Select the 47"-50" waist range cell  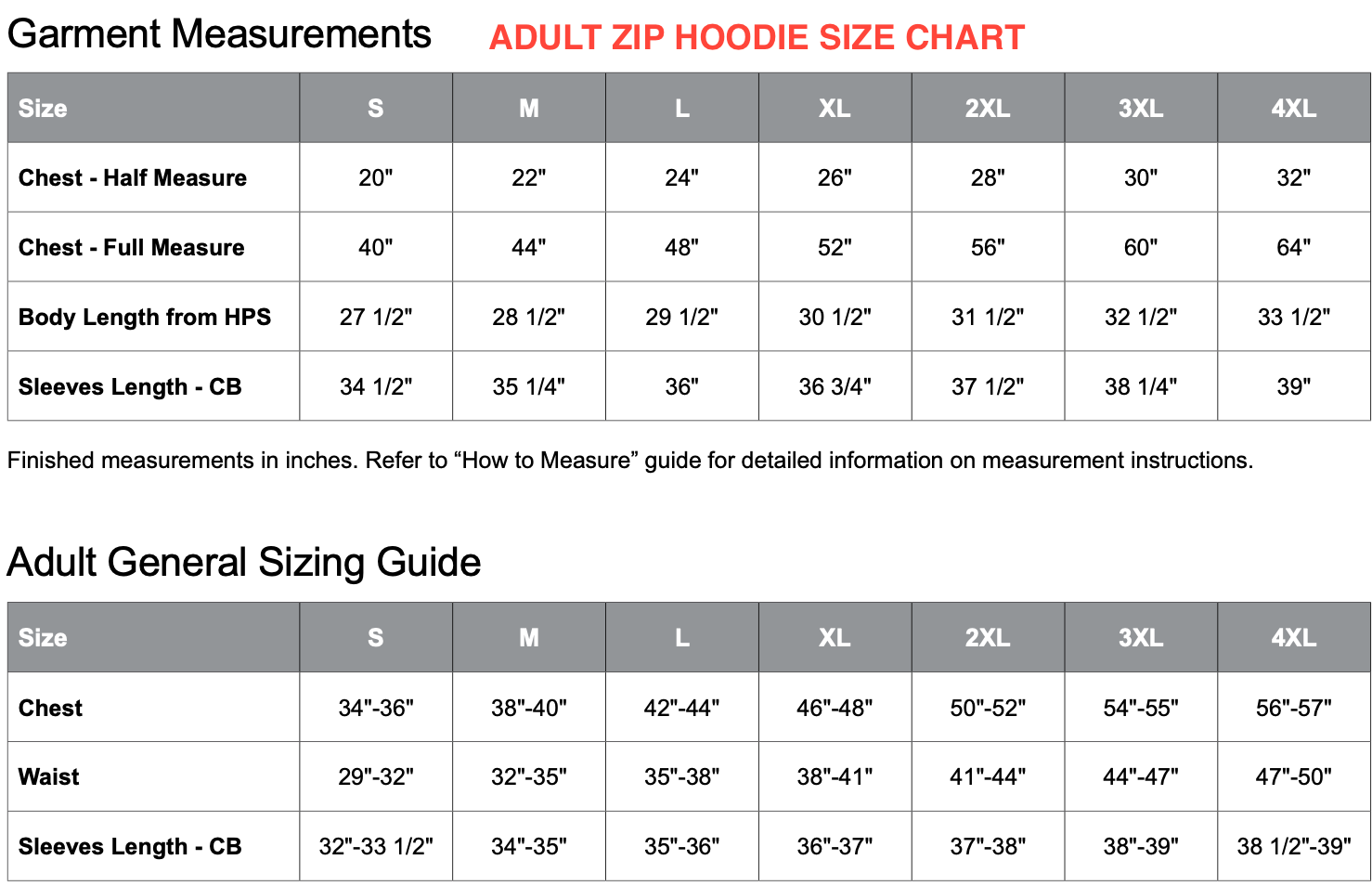1293,776
